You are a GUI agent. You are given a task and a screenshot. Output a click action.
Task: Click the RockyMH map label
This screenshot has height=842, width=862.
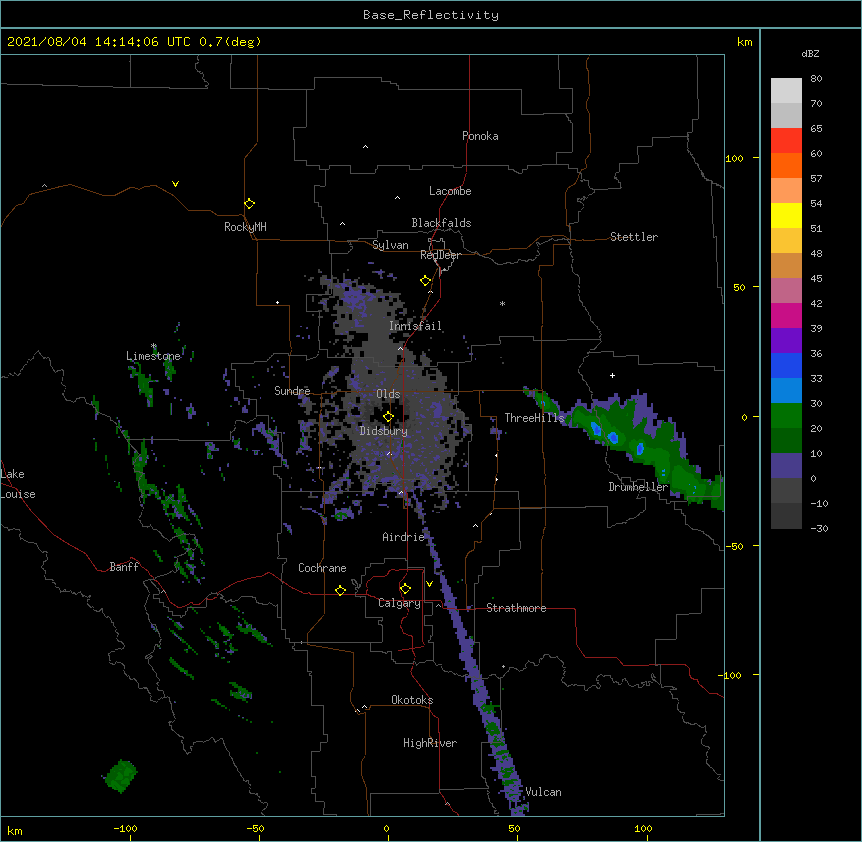pyautogui.click(x=245, y=227)
